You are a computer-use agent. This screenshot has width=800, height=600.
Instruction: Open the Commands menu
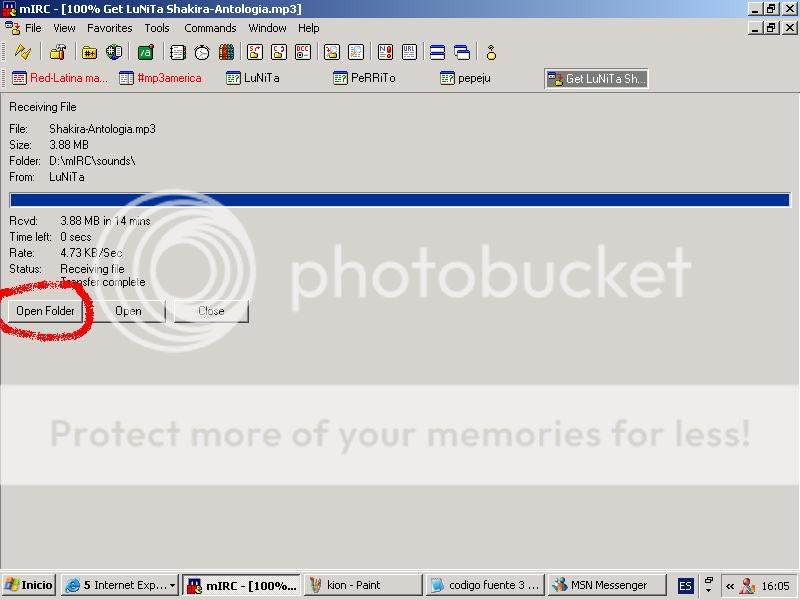point(210,28)
